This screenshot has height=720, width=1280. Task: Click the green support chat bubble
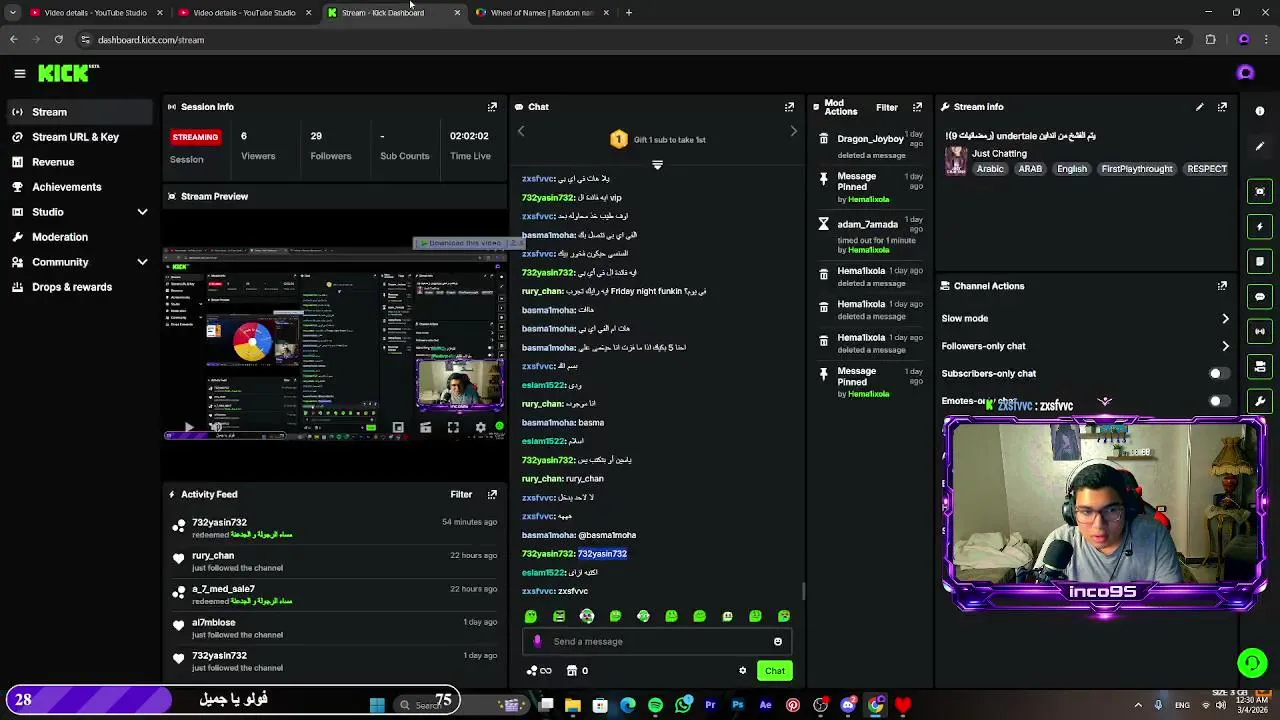click(x=1252, y=662)
